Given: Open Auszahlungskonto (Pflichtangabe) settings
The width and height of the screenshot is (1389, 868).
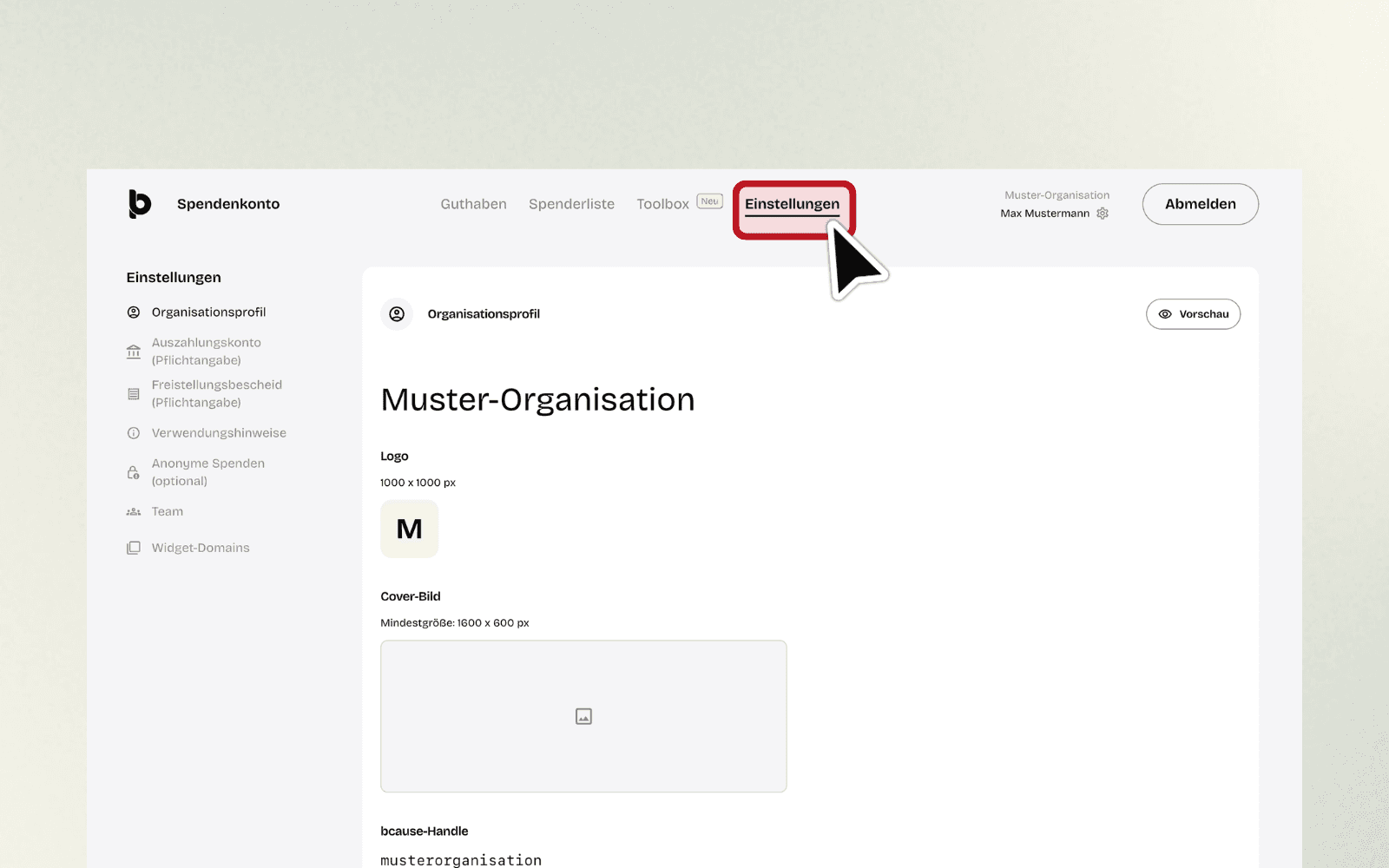Looking at the screenshot, I should [207, 352].
